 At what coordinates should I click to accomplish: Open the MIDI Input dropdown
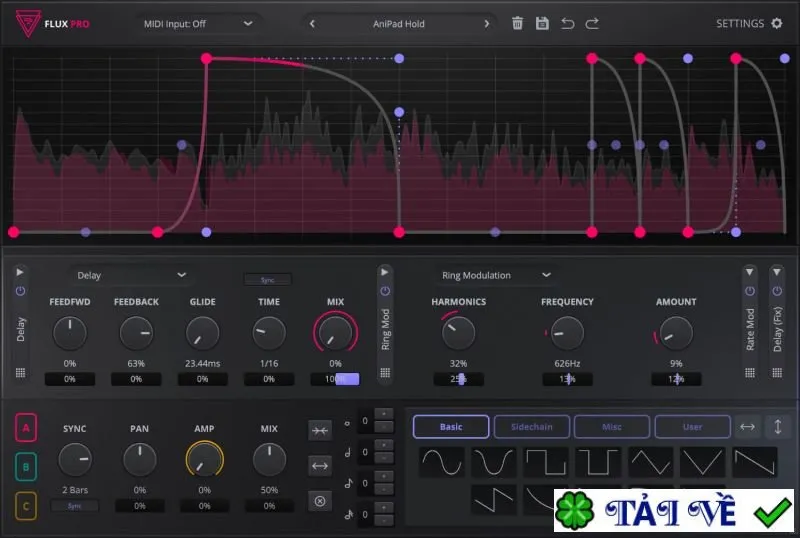[x=198, y=23]
